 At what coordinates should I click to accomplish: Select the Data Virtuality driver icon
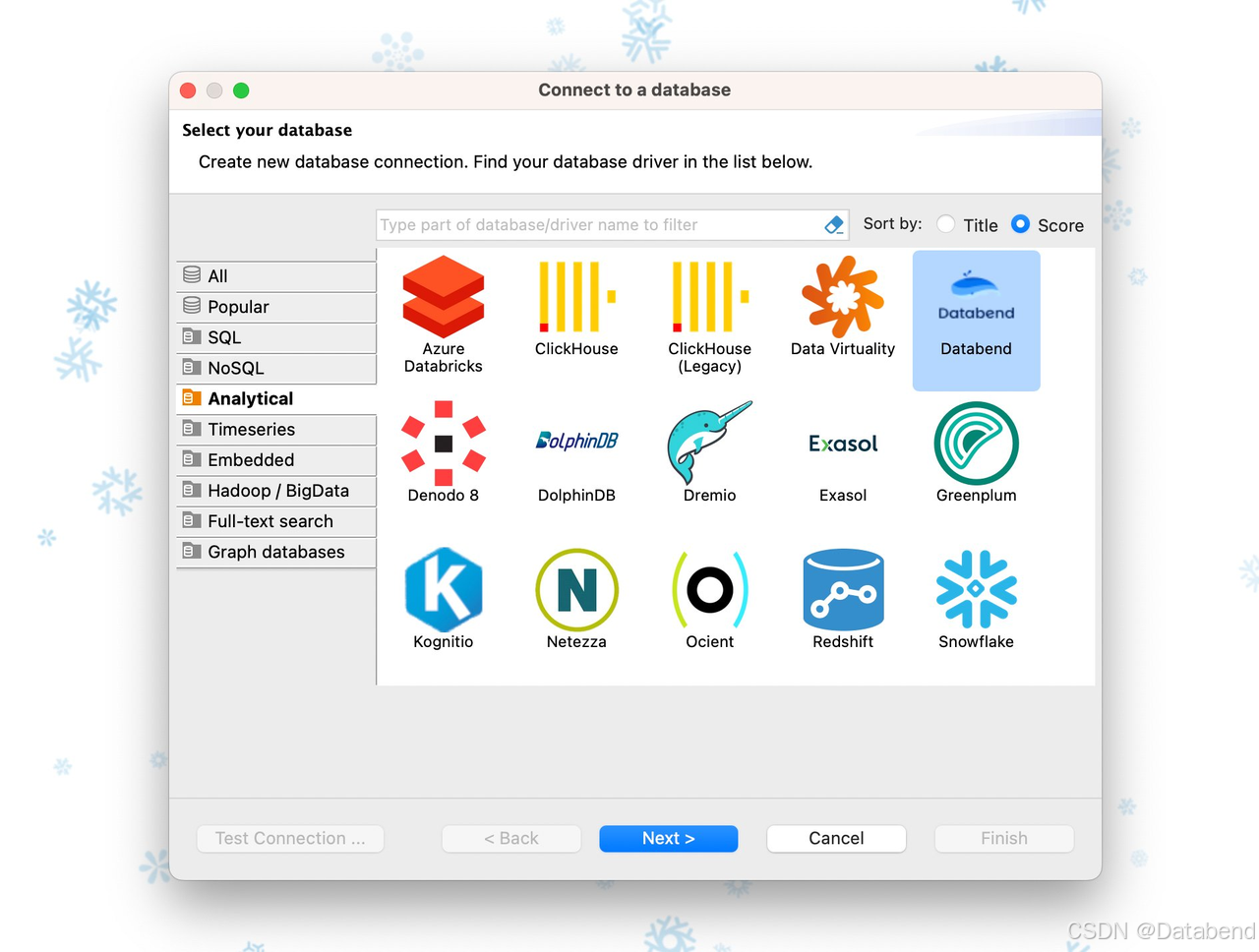843,297
